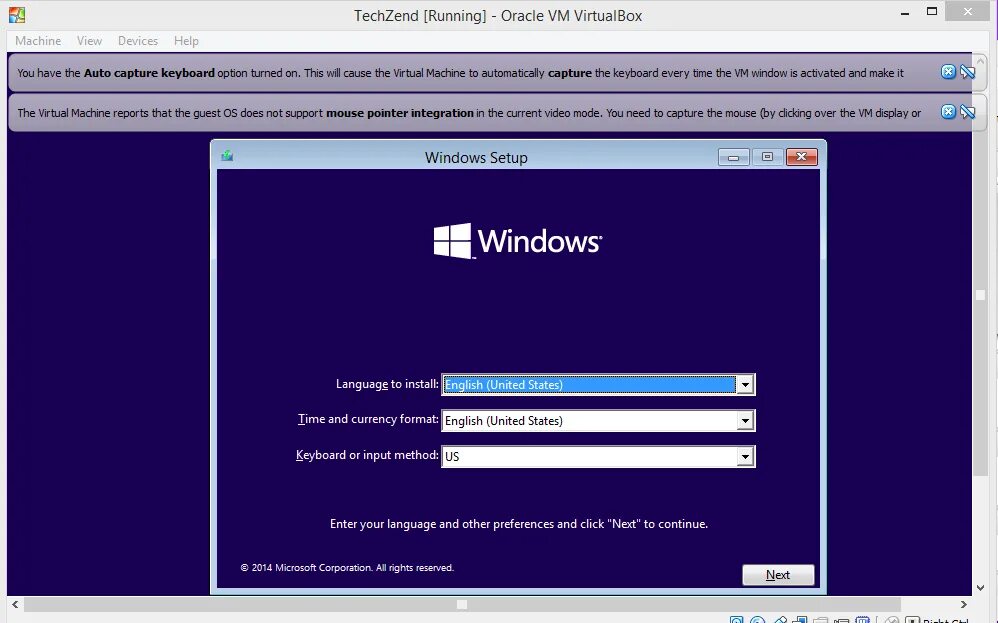The height and width of the screenshot is (623, 998).
Task: Click the Windows Setup title bar icon
Action: [x=227, y=156]
